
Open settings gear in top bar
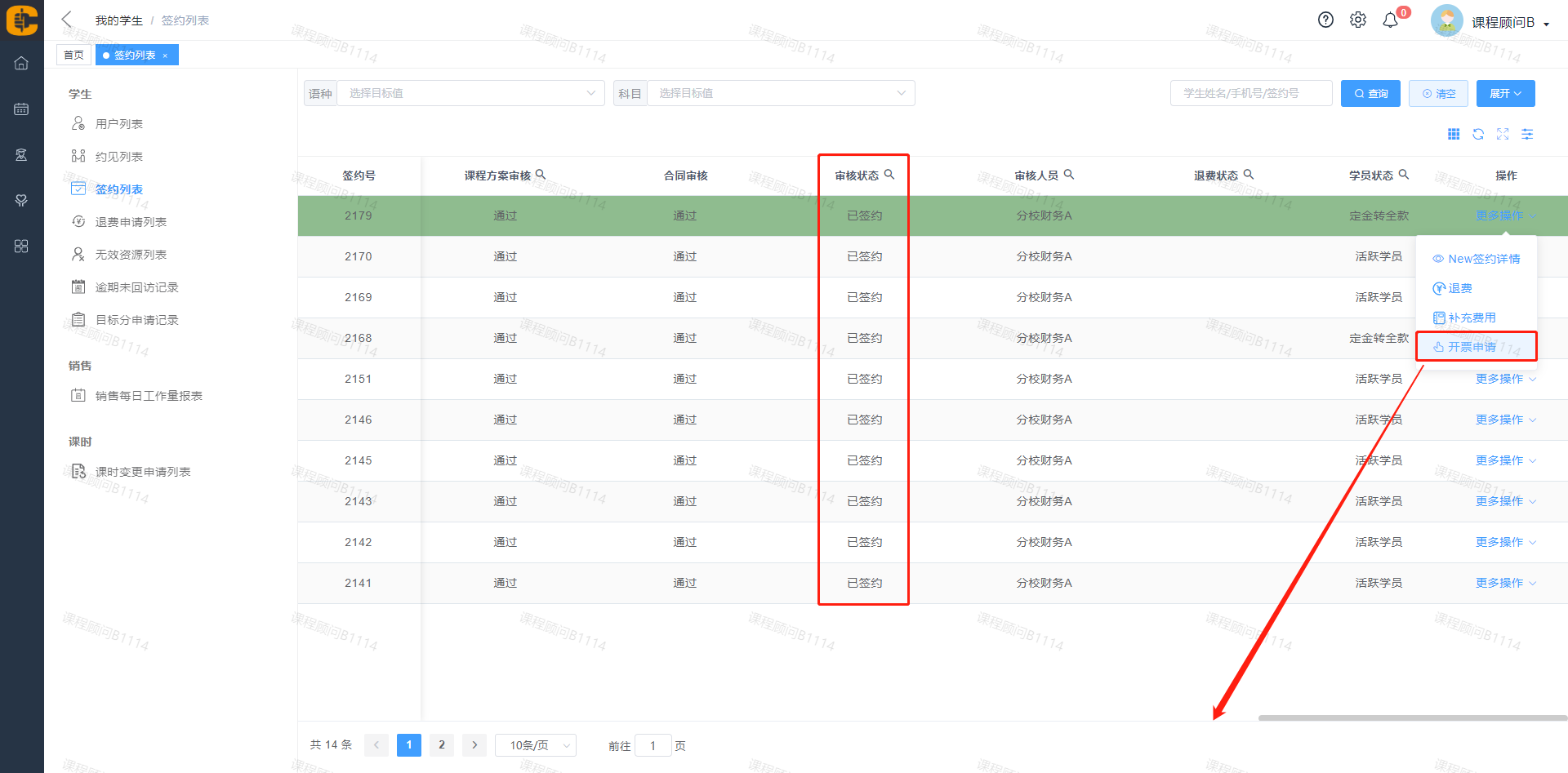1357,20
